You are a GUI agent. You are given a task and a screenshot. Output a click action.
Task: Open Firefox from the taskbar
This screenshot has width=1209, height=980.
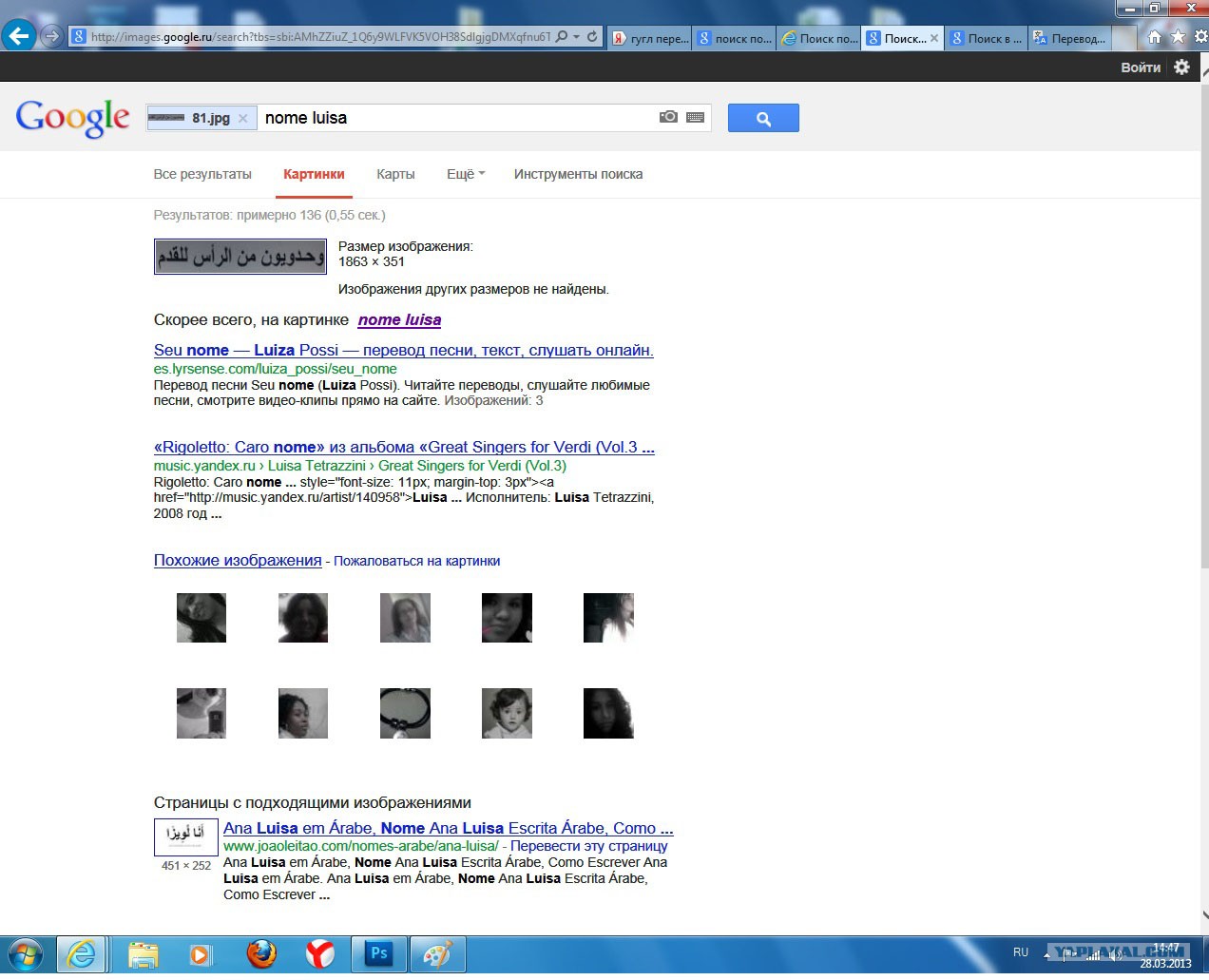point(261,953)
